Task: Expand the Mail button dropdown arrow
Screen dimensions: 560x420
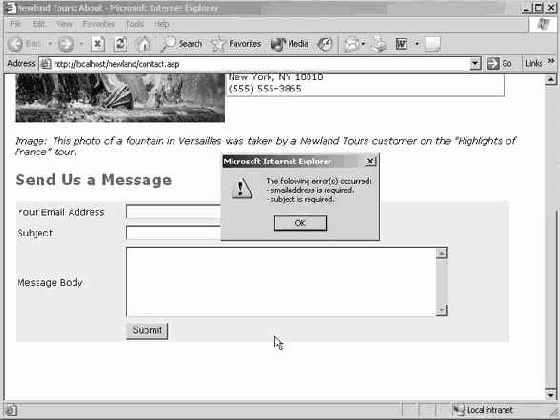Action: [x=363, y=44]
